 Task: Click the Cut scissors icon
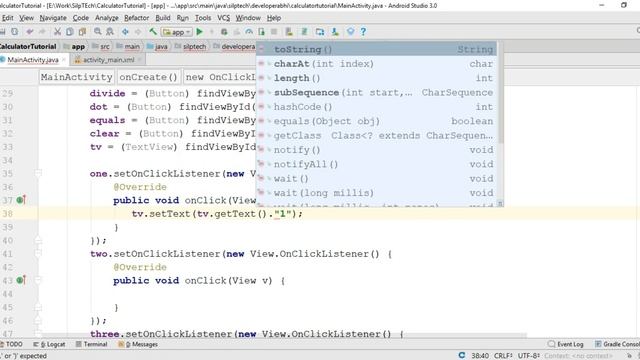pos(58,31)
